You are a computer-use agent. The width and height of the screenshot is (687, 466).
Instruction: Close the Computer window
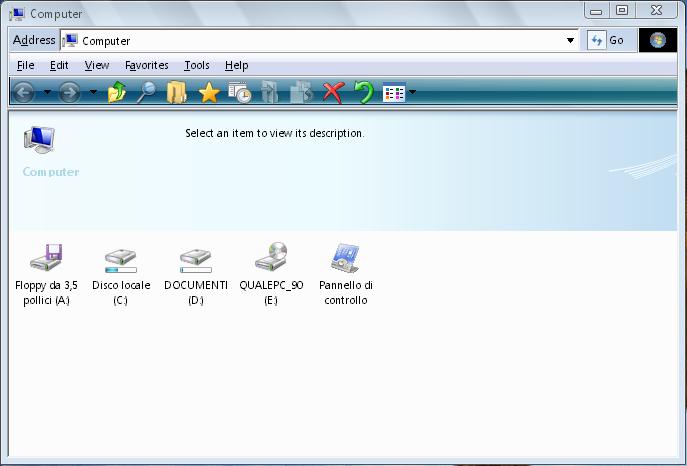point(656,10)
